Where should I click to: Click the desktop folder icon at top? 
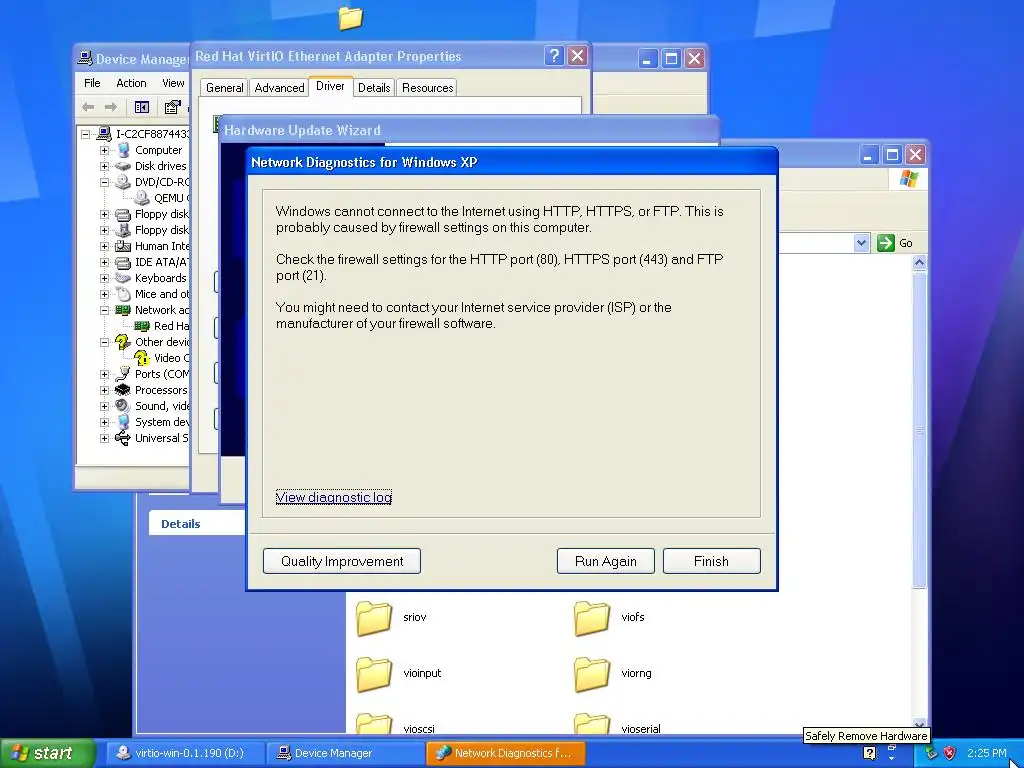tap(351, 18)
